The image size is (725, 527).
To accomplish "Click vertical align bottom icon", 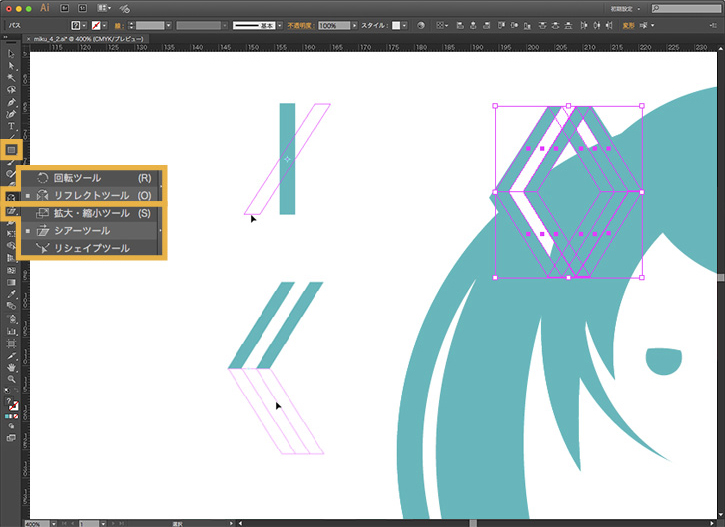I will (x=528, y=25).
